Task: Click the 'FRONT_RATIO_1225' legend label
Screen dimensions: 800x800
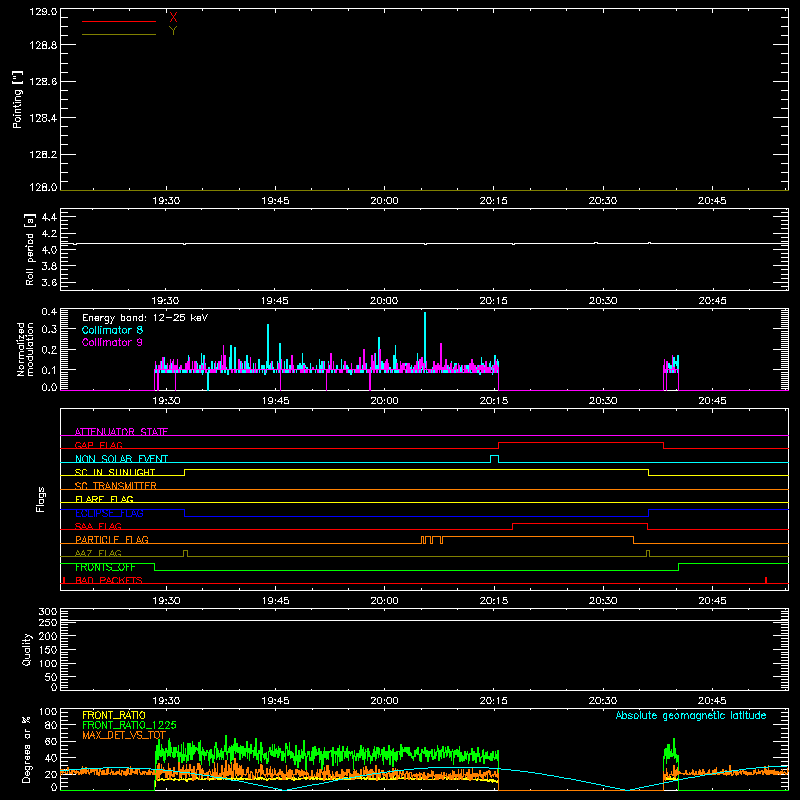Action: pos(129,725)
